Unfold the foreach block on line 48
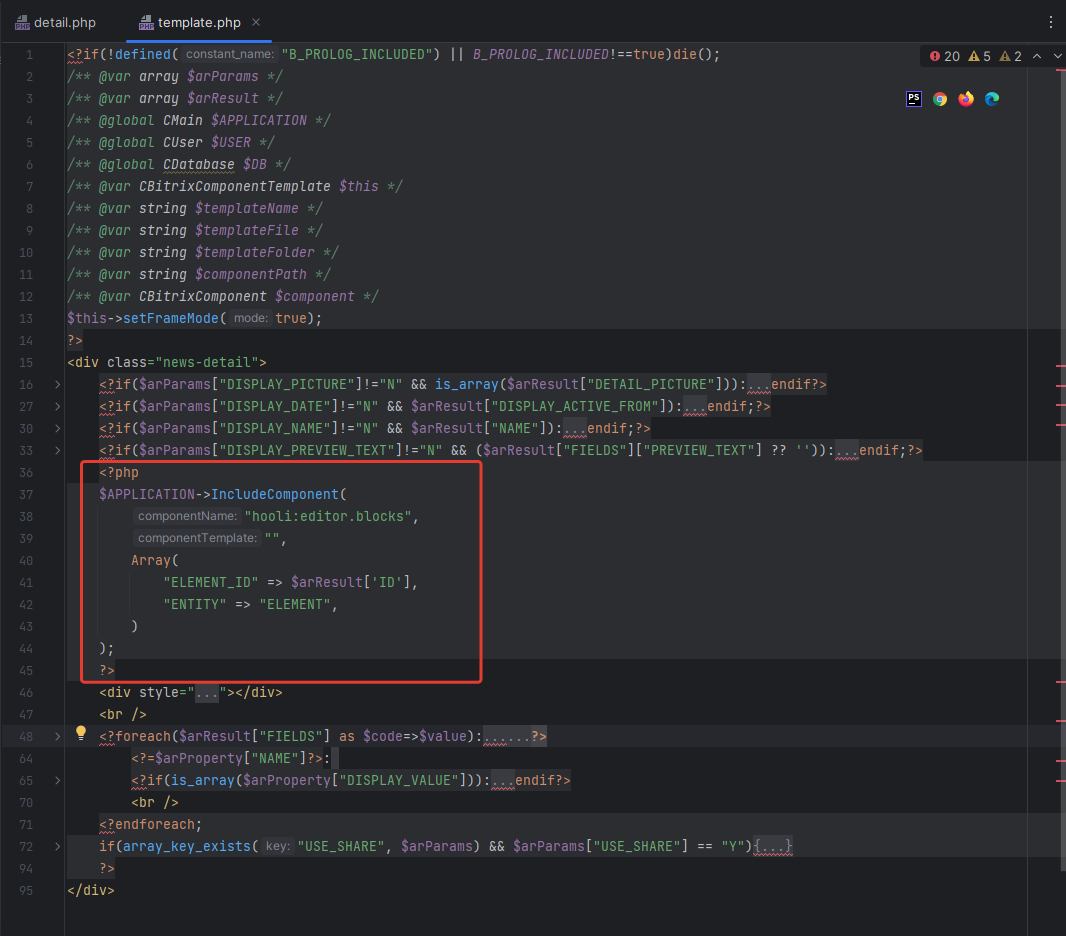The height and width of the screenshot is (936, 1066). click(x=58, y=736)
